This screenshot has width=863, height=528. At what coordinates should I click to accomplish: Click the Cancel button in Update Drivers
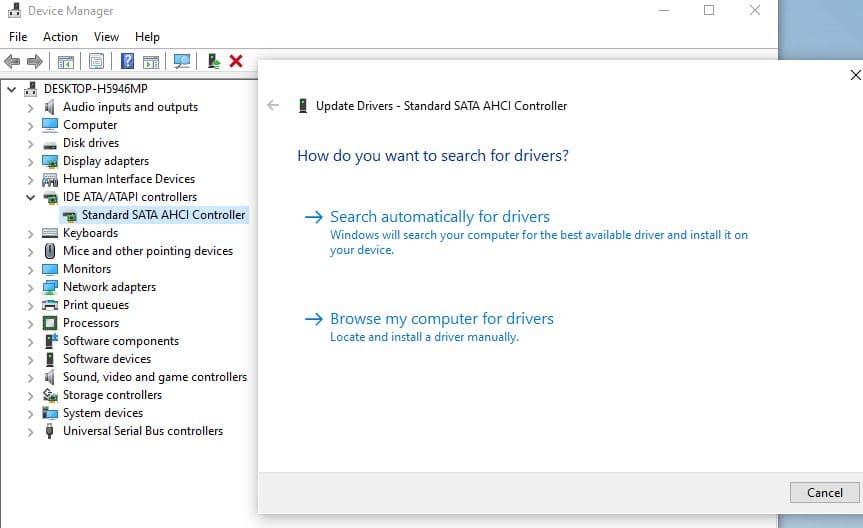(x=824, y=493)
